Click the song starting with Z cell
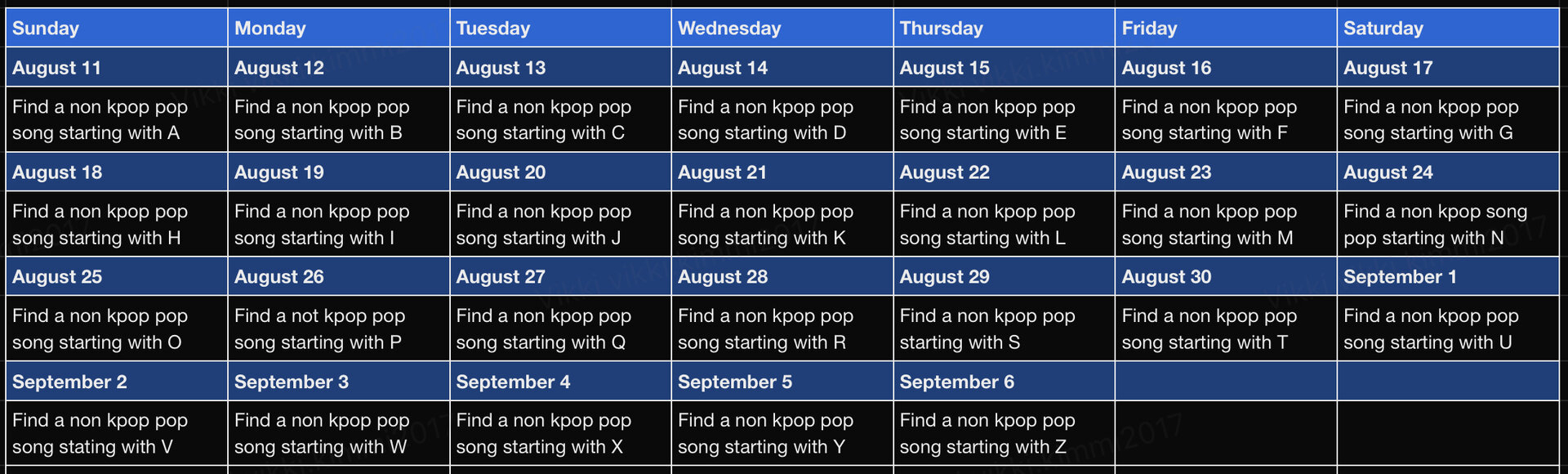Screen dimensions: 1568x474 point(1004,433)
